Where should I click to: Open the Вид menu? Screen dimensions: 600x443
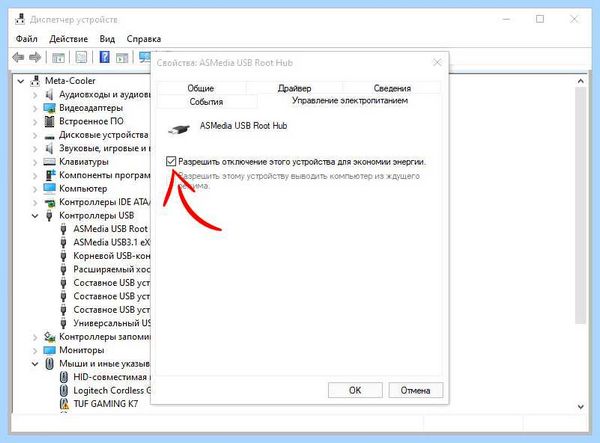107,39
